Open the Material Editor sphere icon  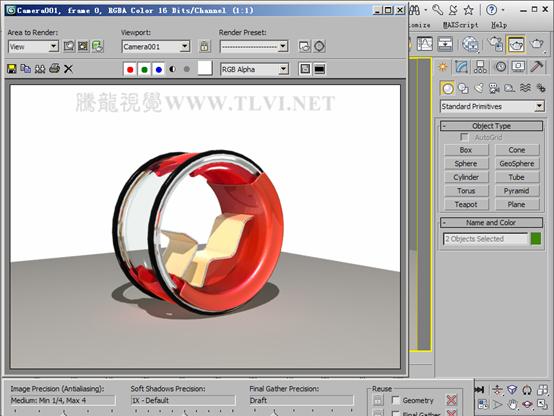coord(471,45)
